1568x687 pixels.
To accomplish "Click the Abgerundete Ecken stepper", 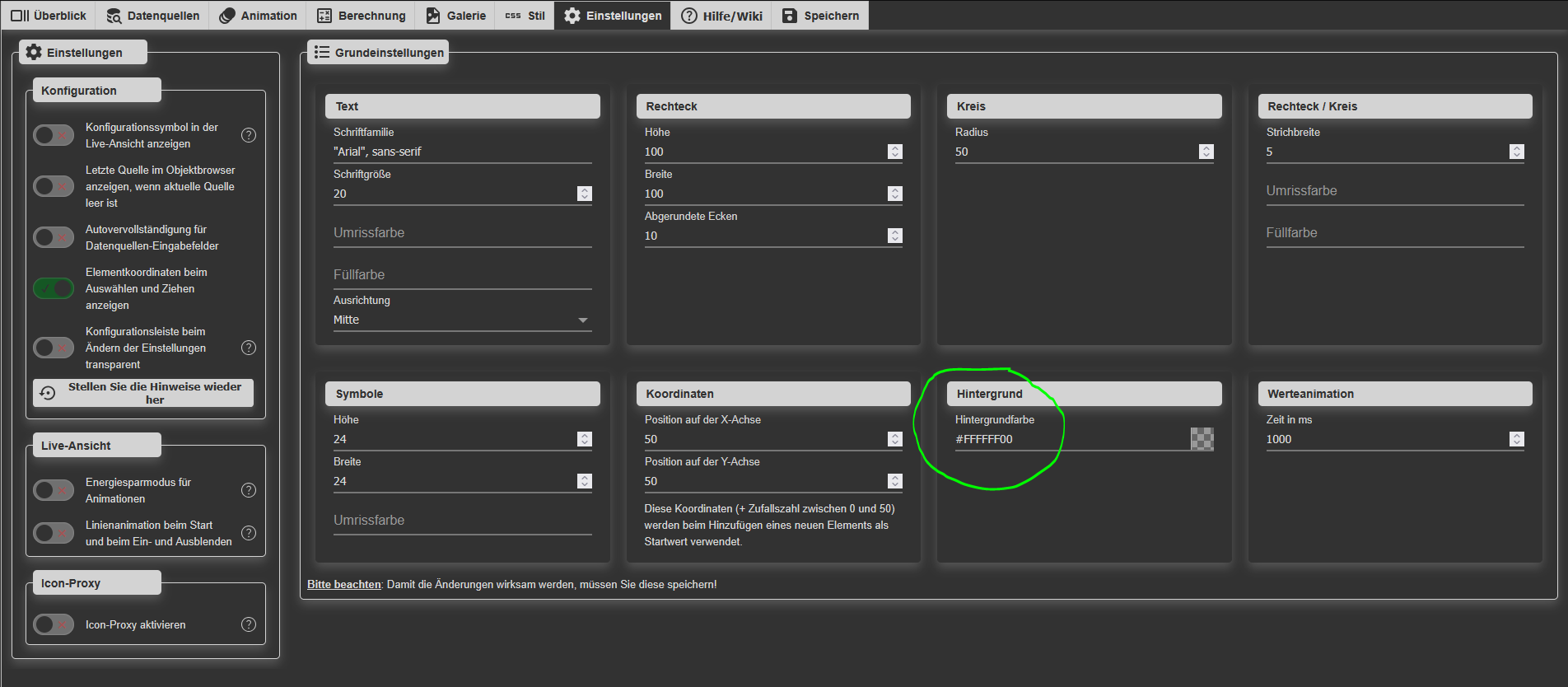I will click(x=895, y=236).
